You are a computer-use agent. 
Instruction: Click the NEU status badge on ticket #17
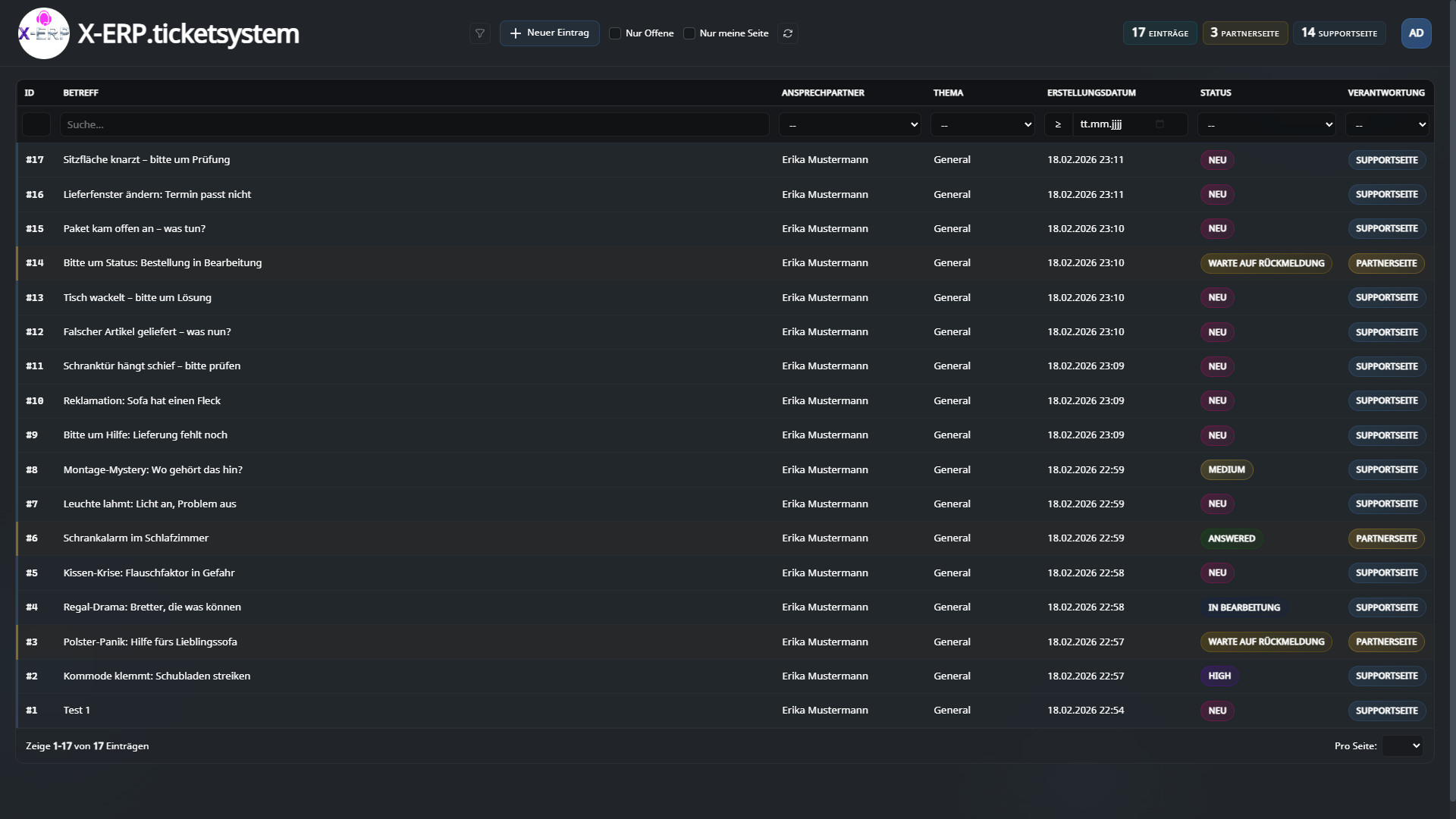pyautogui.click(x=1216, y=160)
